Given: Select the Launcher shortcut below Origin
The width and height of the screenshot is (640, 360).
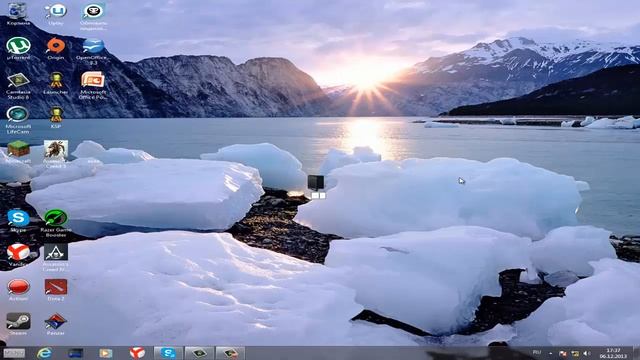Looking at the screenshot, I should pyautogui.click(x=56, y=83).
